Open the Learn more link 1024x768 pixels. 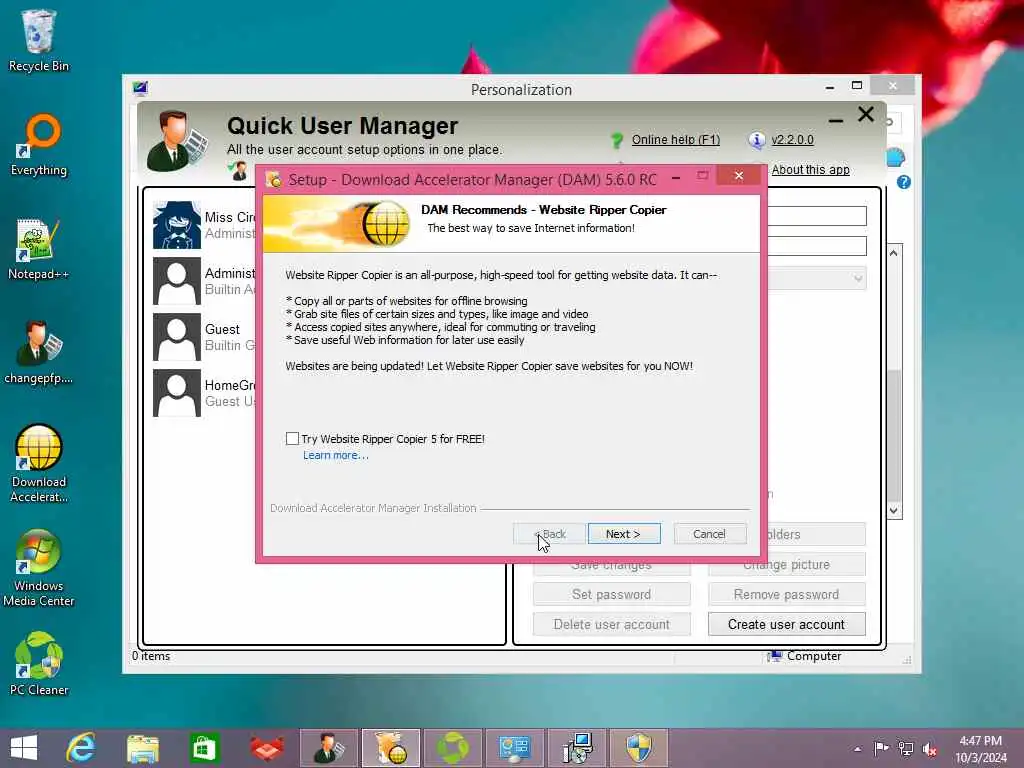335,455
